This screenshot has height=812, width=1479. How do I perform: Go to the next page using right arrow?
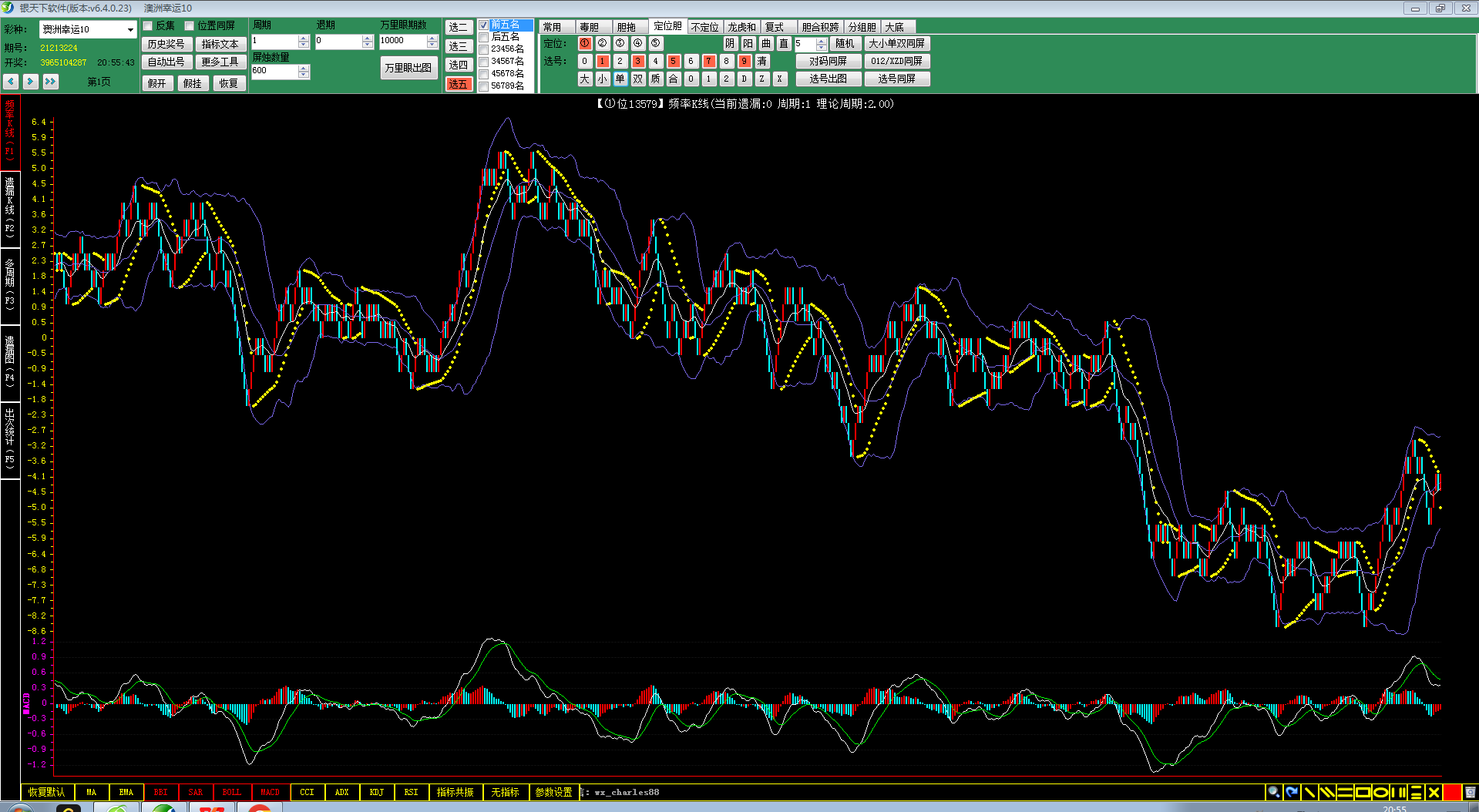coord(30,81)
